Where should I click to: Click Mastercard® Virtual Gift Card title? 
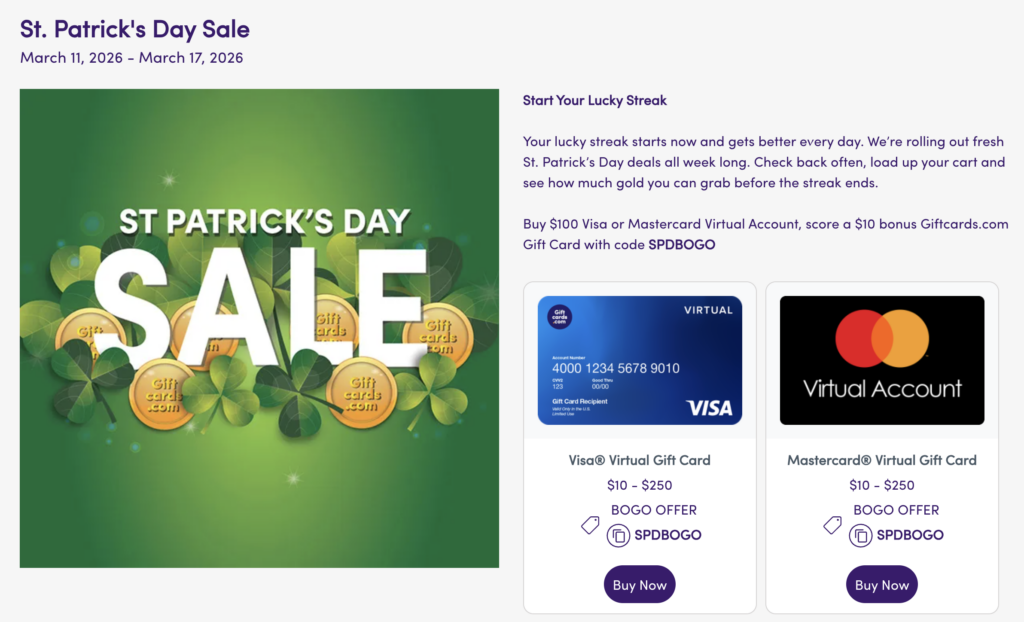[882, 460]
